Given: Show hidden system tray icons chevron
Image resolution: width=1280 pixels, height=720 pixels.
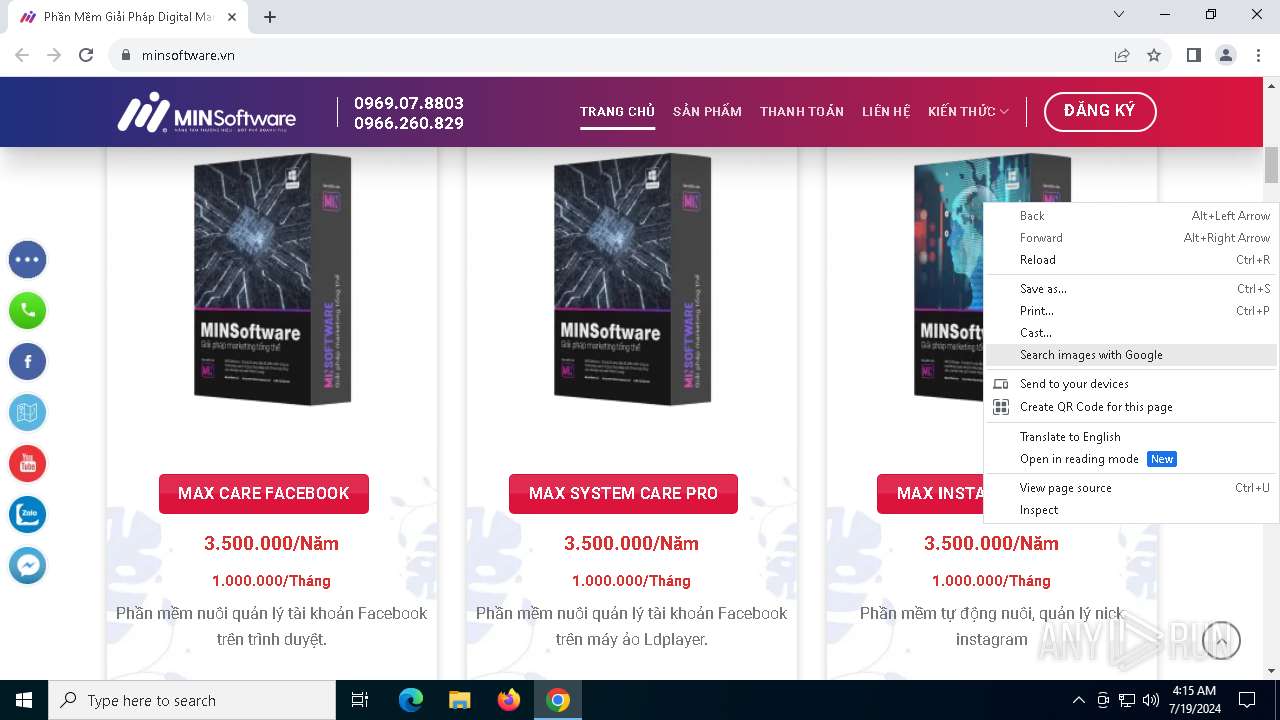Looking at the screenshot, I should tap(1078, 700).
